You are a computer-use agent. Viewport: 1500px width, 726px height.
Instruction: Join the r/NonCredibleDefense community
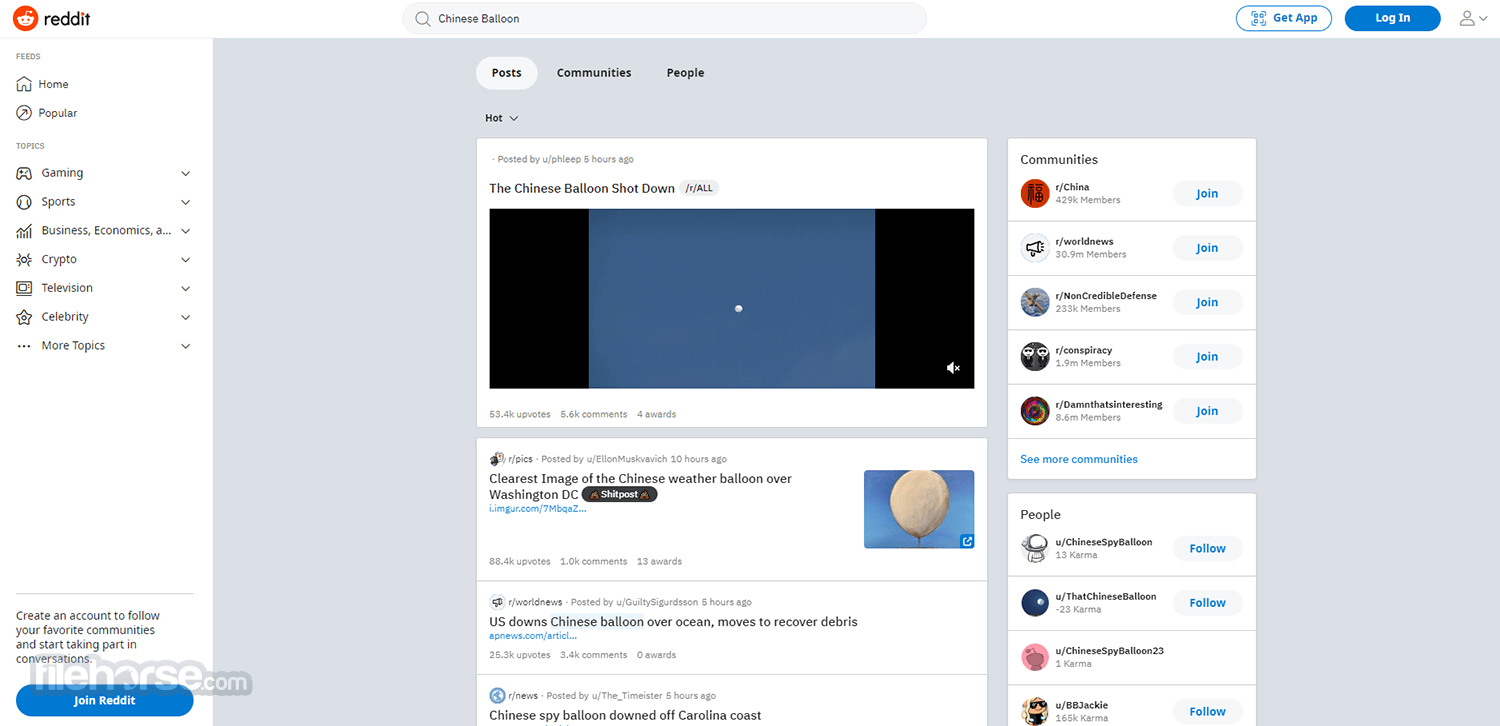pyautogui.click(x=1207, y=302)
